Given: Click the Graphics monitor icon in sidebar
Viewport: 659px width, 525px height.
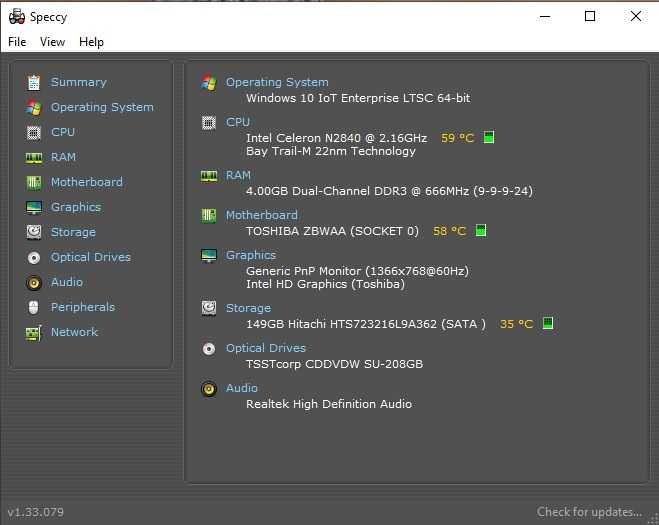Looking at the screenshot, I should pyautogui.click(x=34, y=208).
